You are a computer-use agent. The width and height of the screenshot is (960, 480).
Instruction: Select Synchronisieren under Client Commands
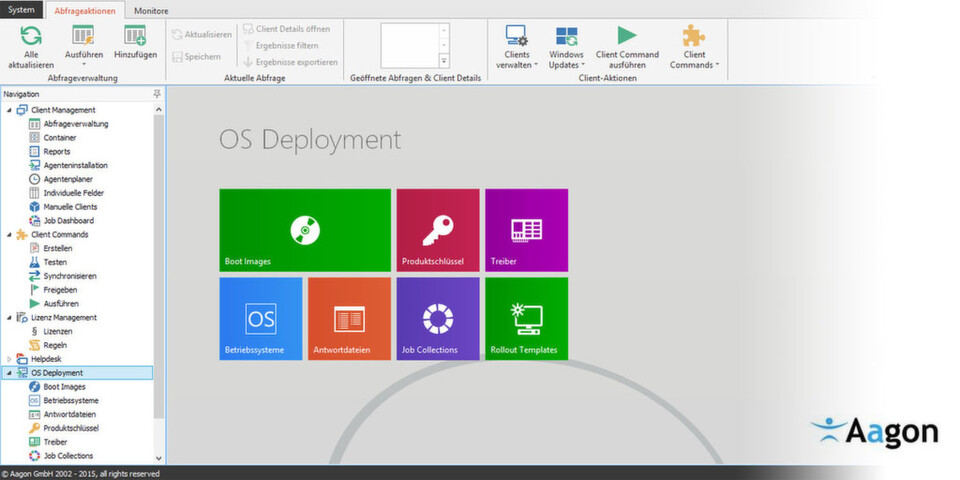pyautogui.click(x=70, y=276)
